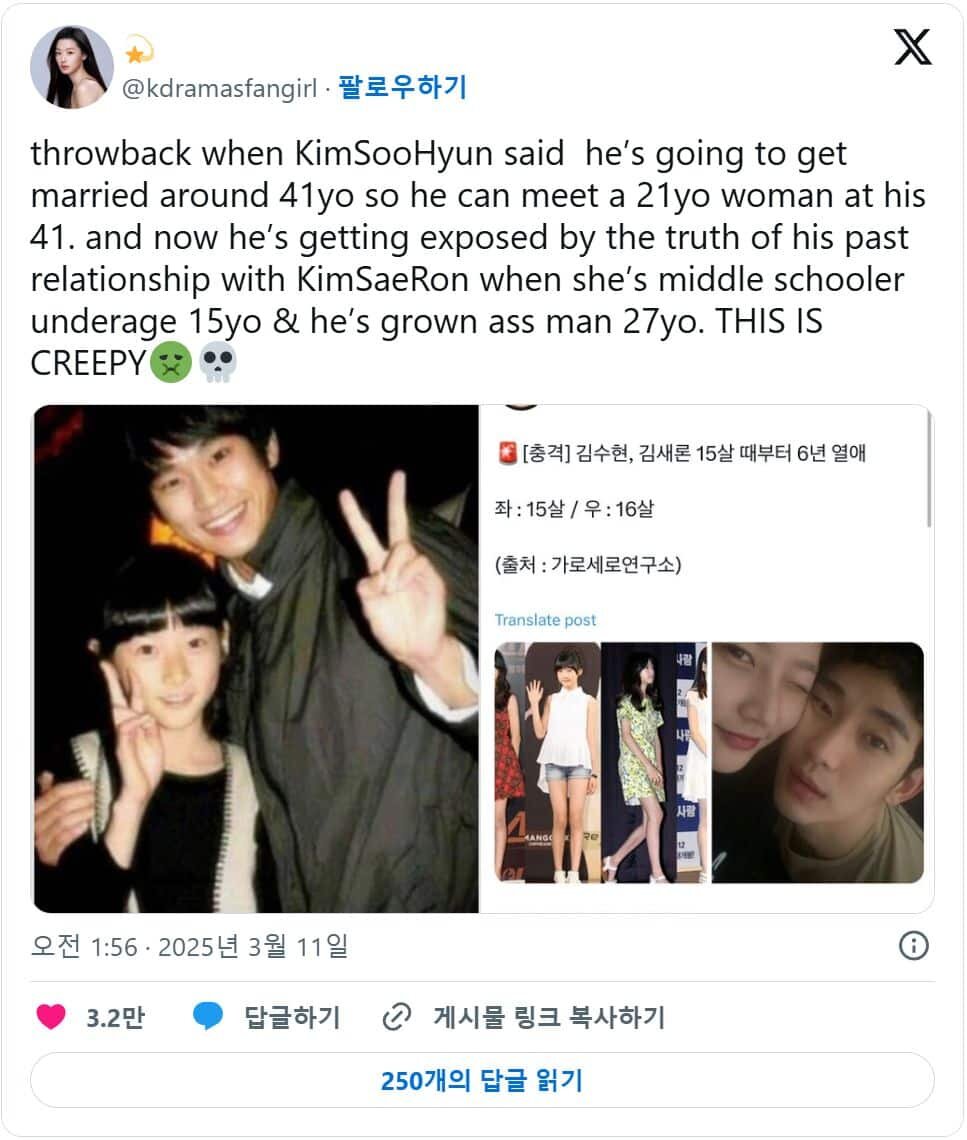
Task: Click the red siren emoji headline
Action: 507,453
